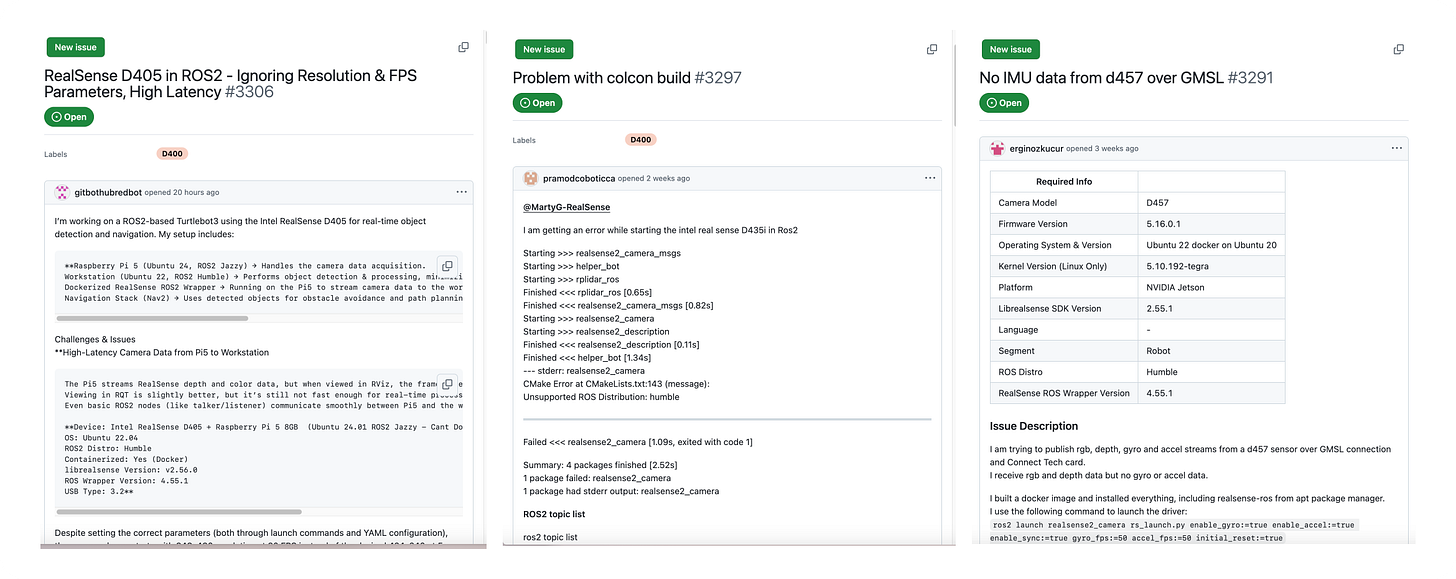Open the options menu on pramodcoboticca's comment
The height and width of the screenshot is (579, 1456).
[x=931, y=178]
